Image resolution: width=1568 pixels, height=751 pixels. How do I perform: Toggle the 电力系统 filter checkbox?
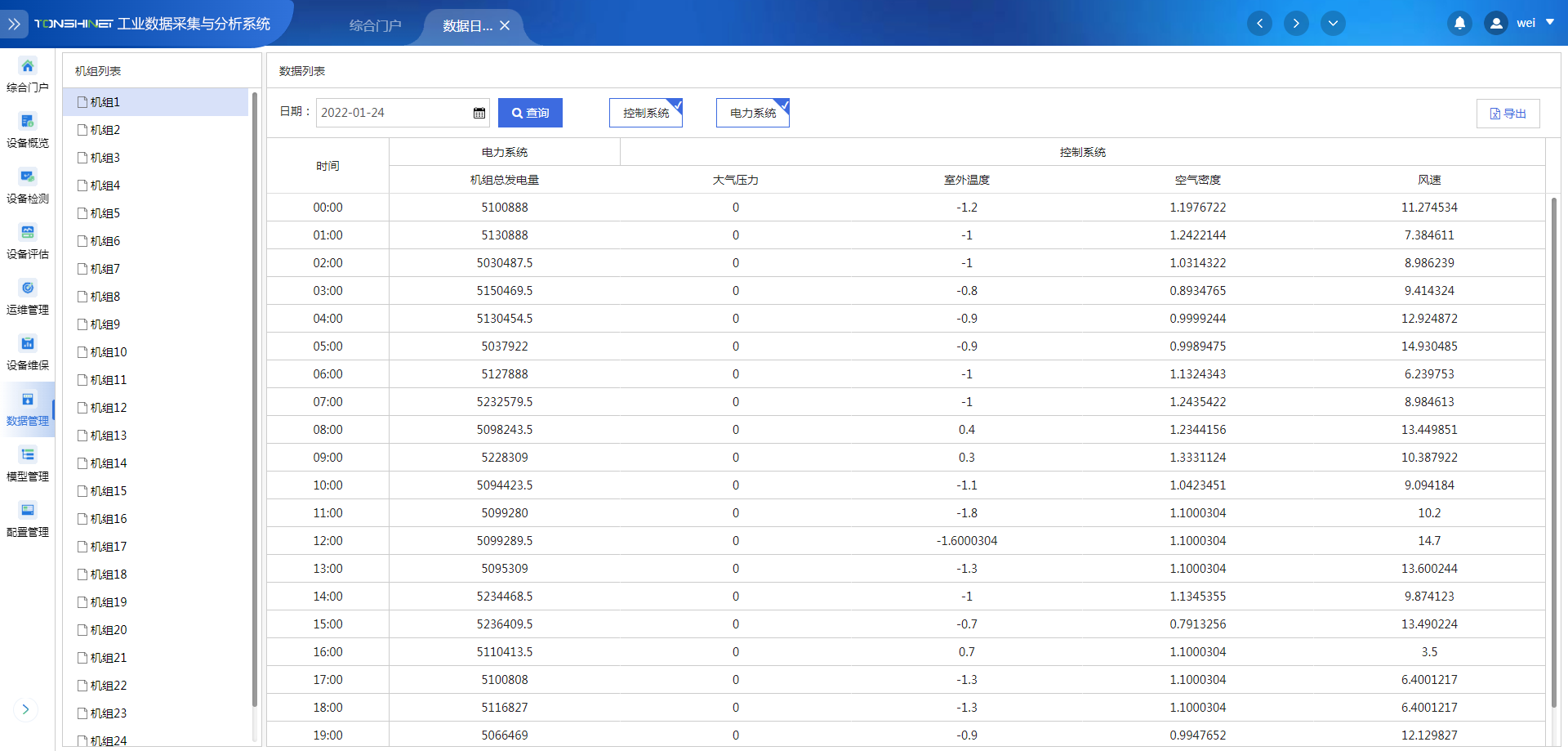click(753, 113)
